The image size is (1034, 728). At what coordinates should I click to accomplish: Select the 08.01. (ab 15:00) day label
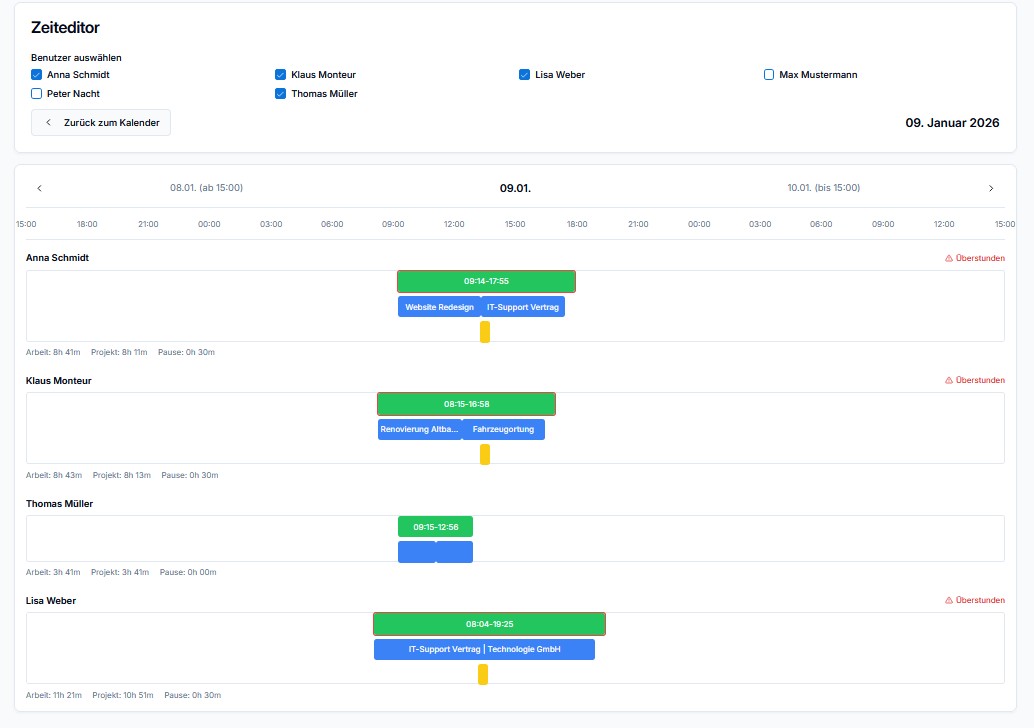206,188
